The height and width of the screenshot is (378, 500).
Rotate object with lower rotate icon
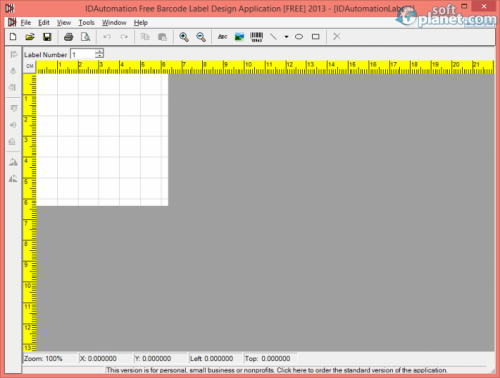13,179
